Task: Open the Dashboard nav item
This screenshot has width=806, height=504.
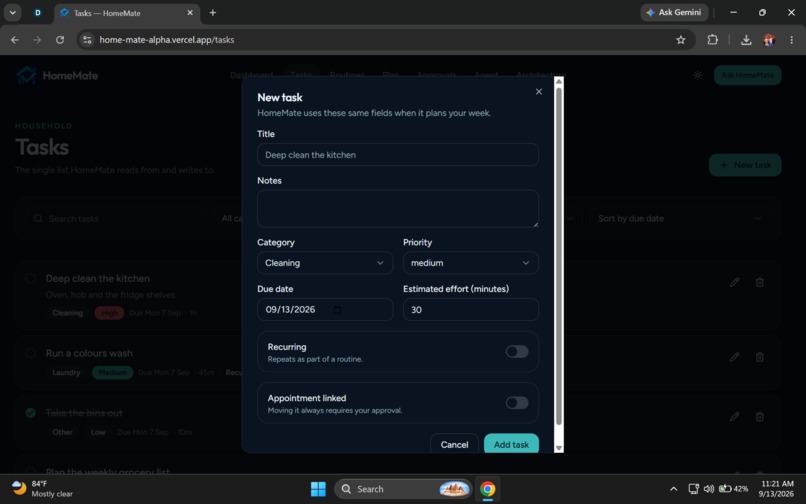Action: 251,75
